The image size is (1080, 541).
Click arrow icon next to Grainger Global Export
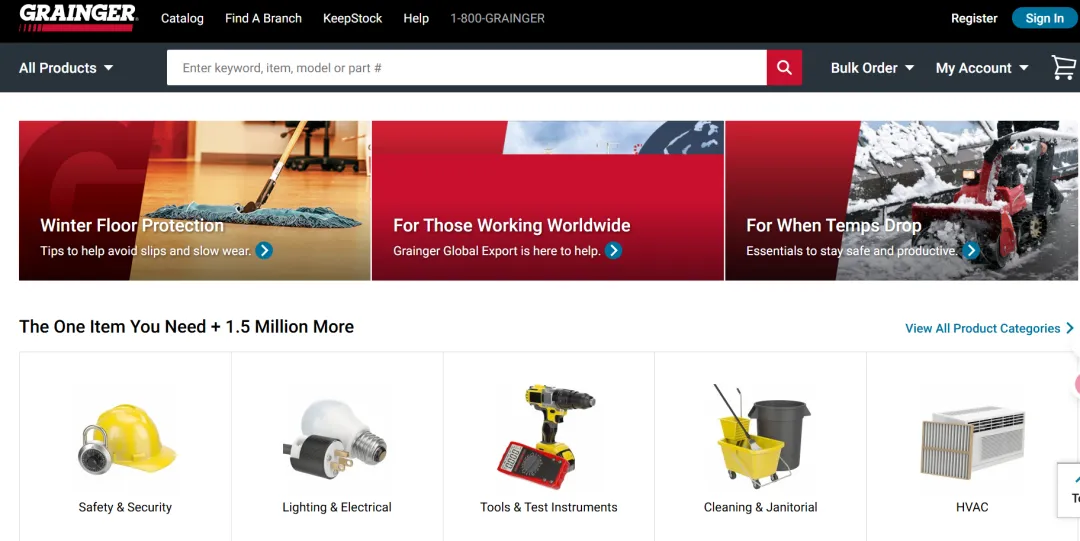click(613, 250)
